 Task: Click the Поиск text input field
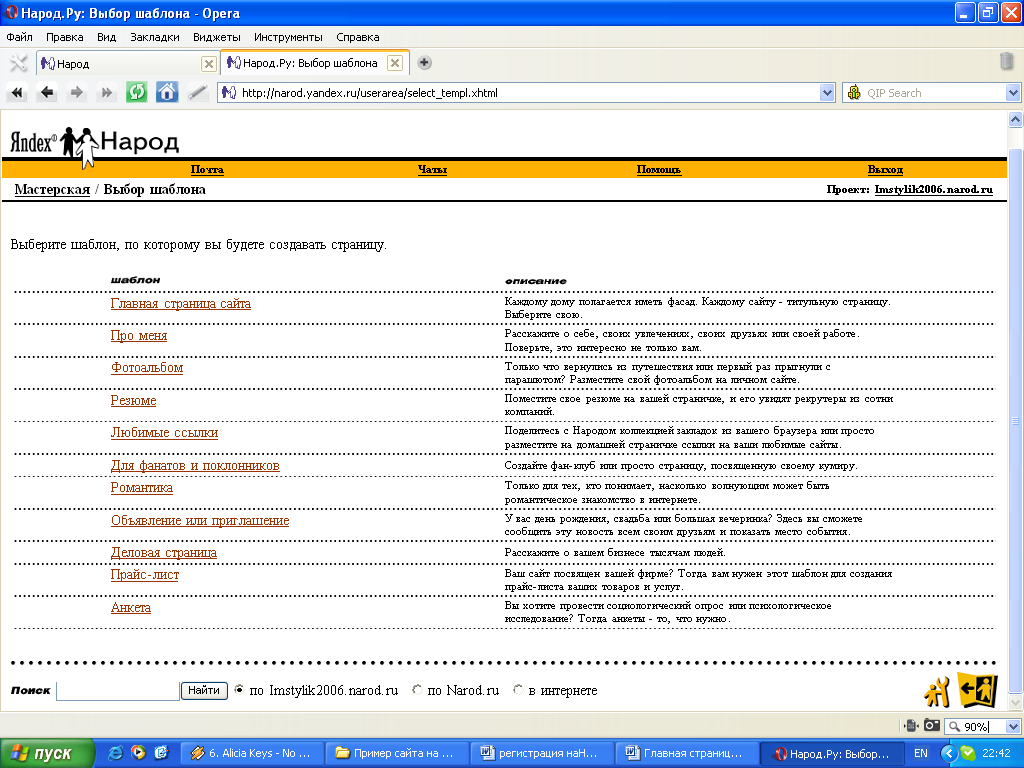tap(118, 690)
